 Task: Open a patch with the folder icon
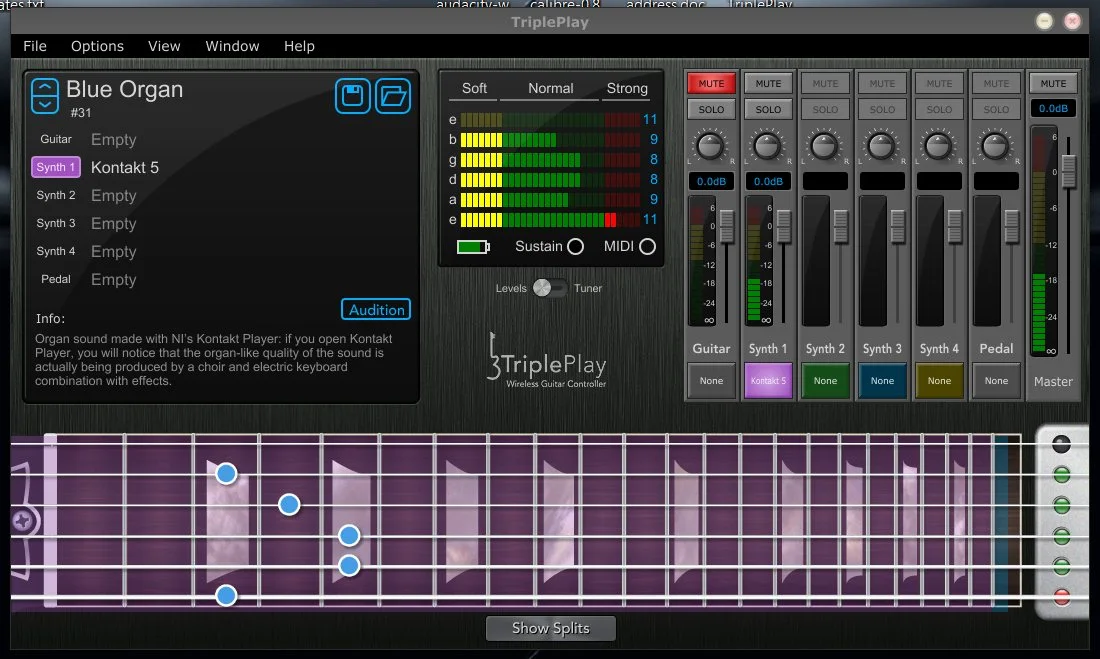(393, 96)
